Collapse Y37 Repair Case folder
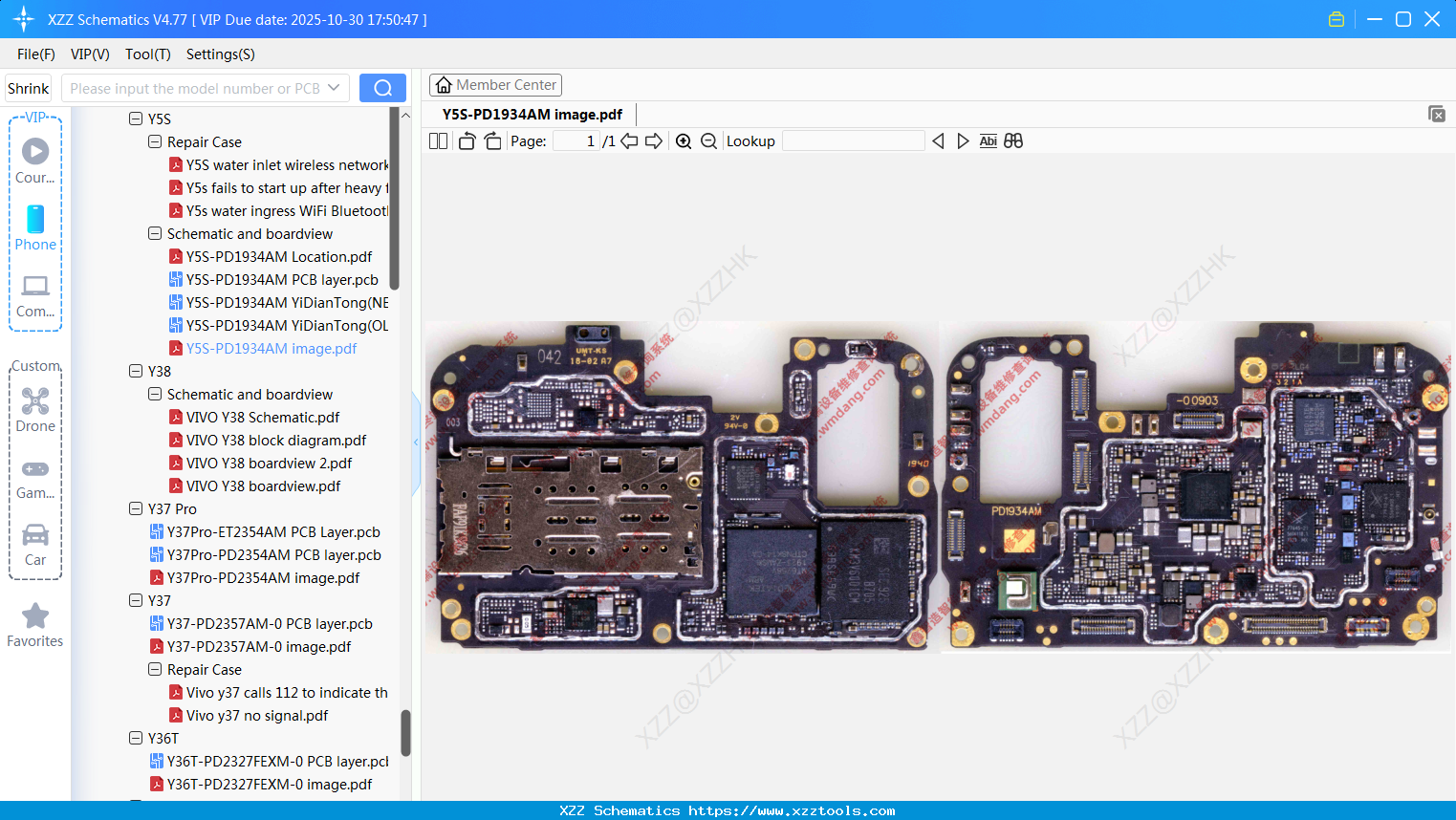The image size is (1456, 820). tap(155, 669)
